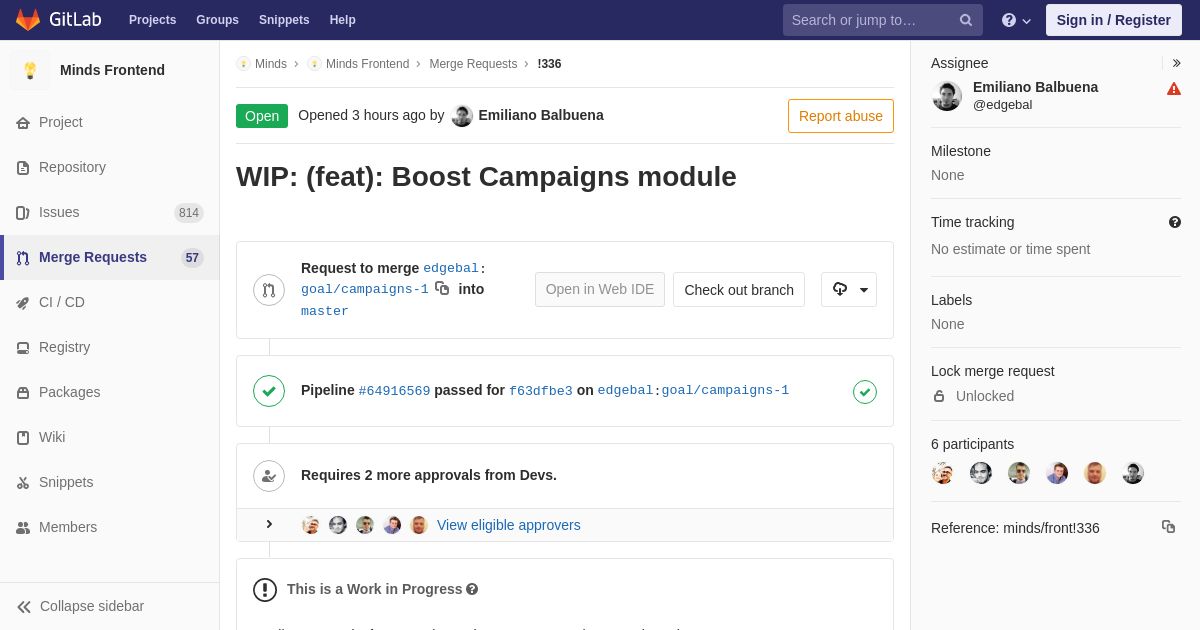Screen dimensions: 1200x630
Task: Click the Work in Progress help icon
Action: click(x=472, y=590)
